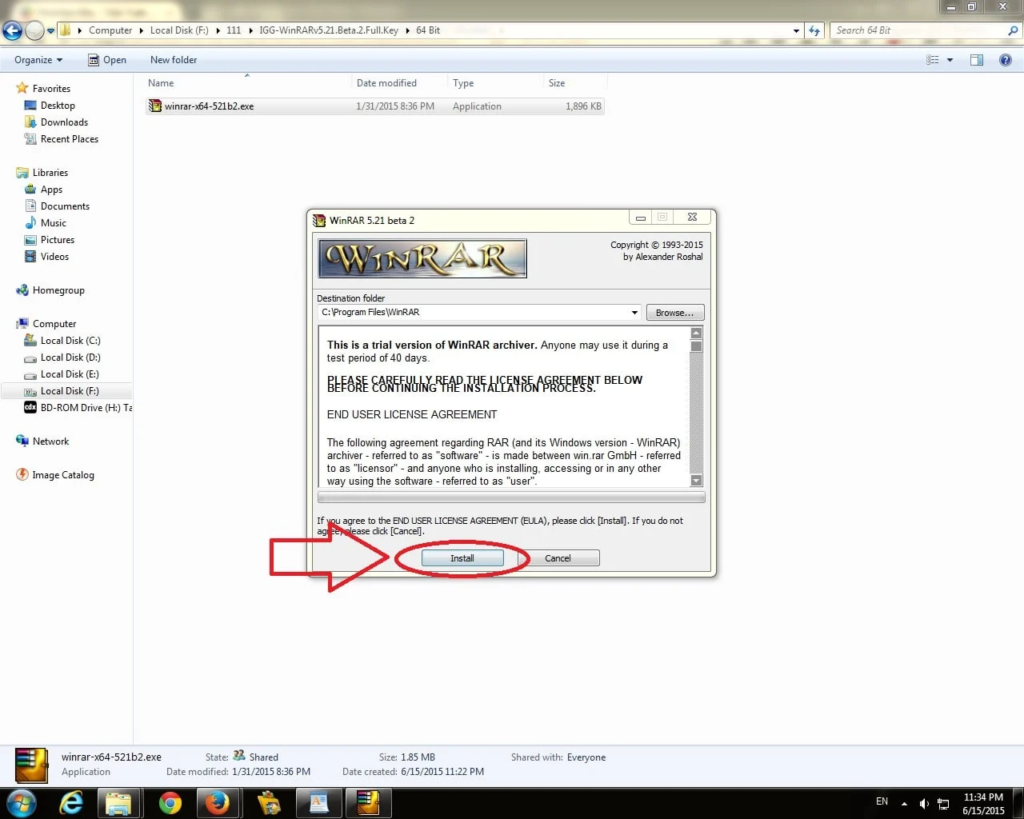Click the Search 64 Bit input field
The width and height of the screenshot is (1024, 819).
click(918, 30)
